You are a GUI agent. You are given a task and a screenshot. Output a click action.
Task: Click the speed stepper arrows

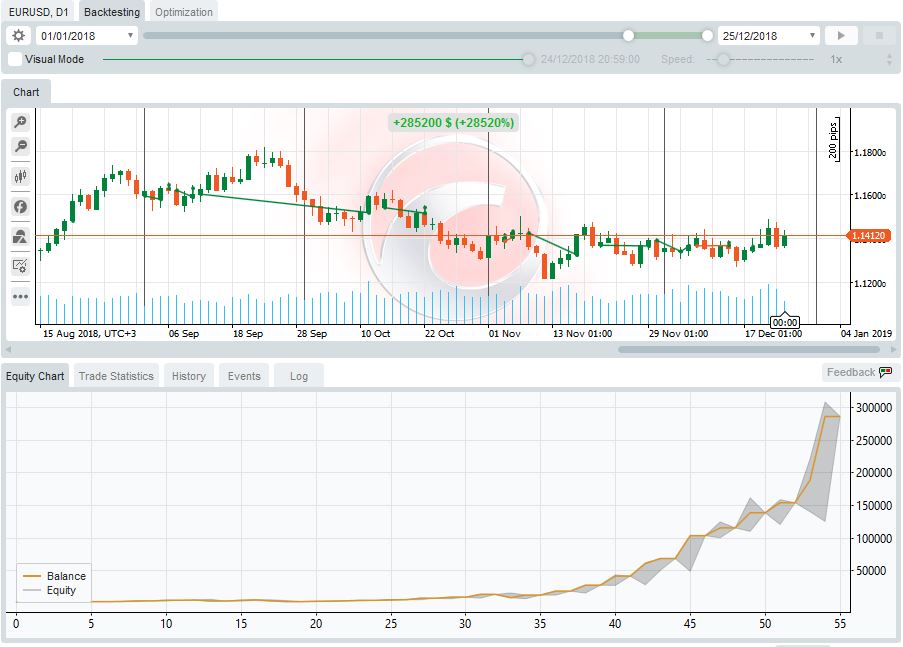point(890,59)
